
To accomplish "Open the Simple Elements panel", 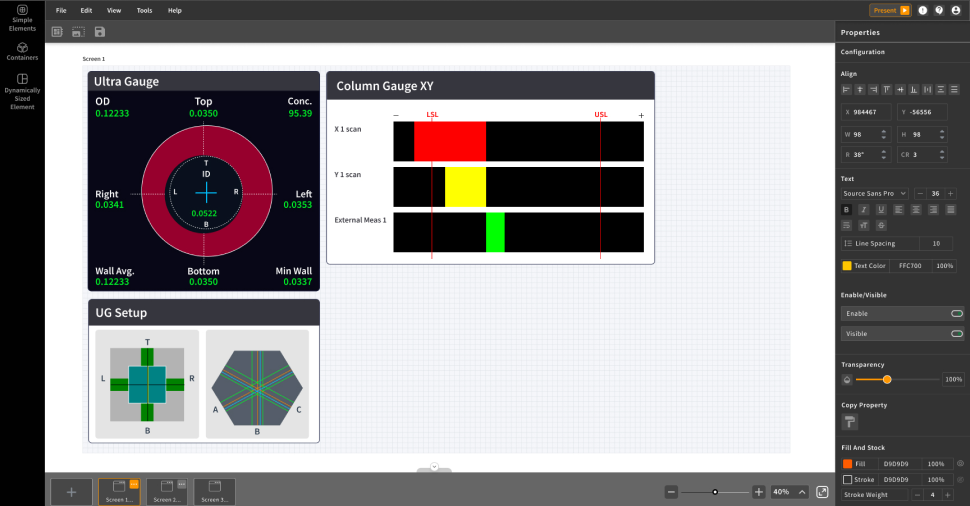I will [22, 18].
